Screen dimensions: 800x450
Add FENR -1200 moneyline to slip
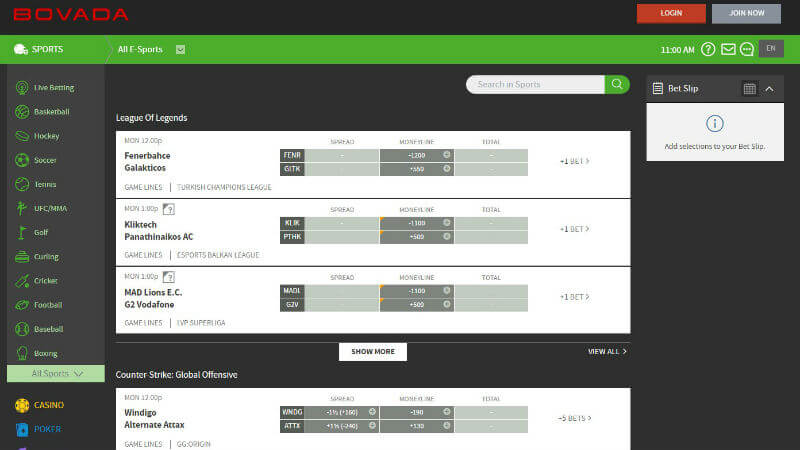coord(417,155)
